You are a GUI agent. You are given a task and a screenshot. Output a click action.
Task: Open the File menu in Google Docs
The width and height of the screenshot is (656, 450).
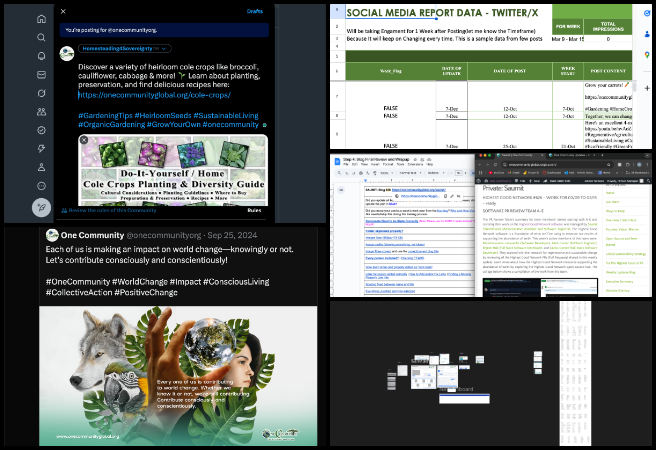click(x=346, y=164)
